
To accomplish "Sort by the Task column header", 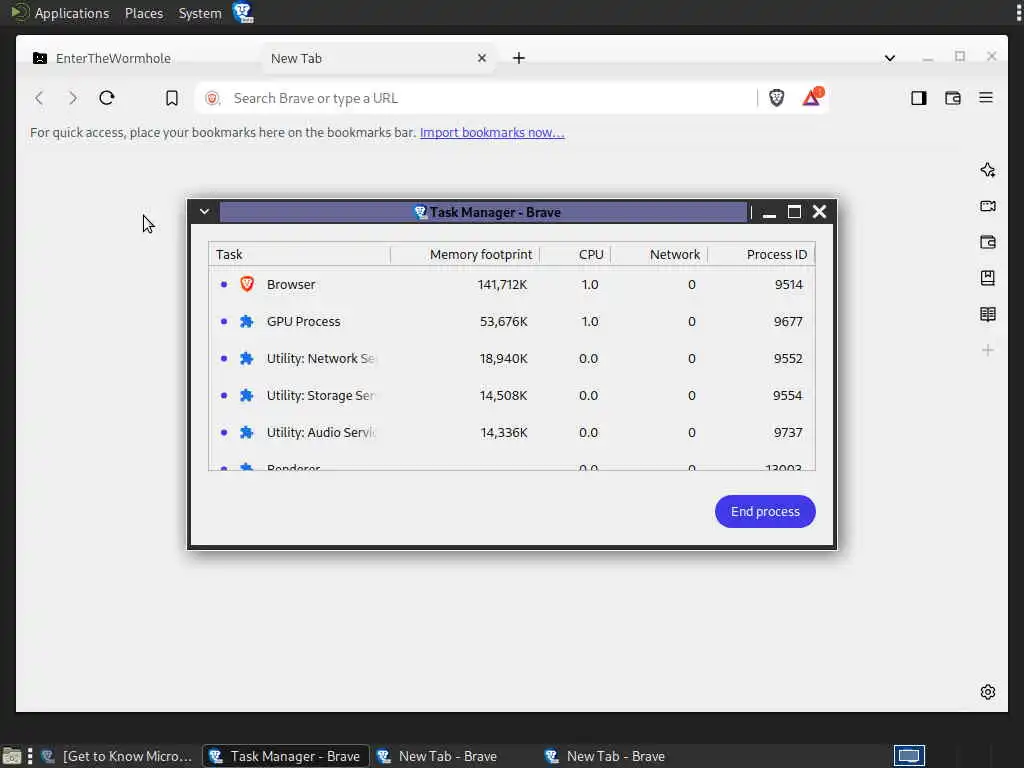I will [x=299, y=254].
